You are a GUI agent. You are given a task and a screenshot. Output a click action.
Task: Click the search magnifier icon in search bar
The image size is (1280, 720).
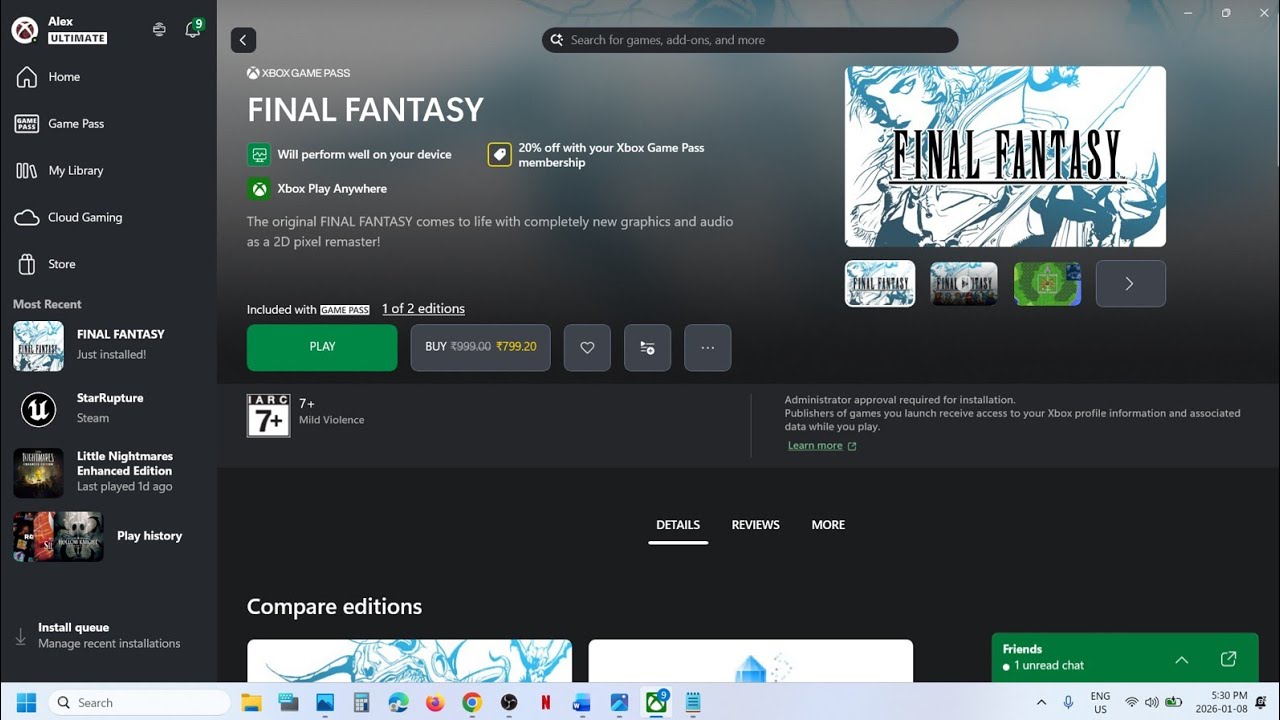[557, 40]
